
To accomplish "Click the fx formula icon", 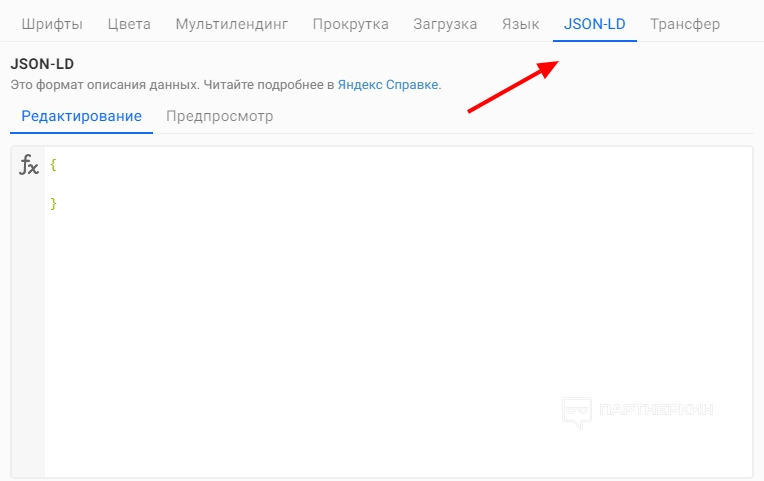I will [28, 165].
